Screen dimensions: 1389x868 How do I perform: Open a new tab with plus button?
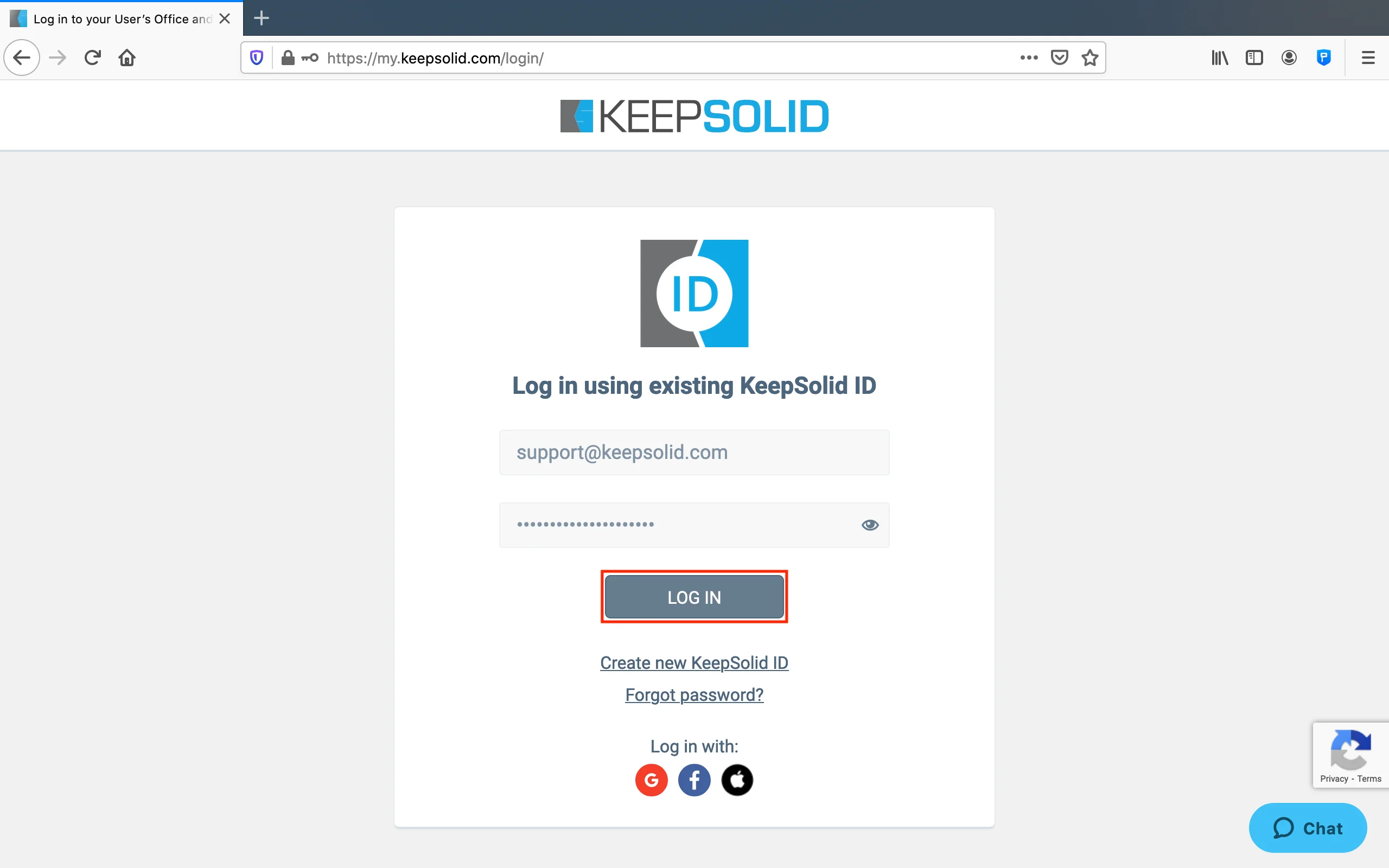pos(261,18)
